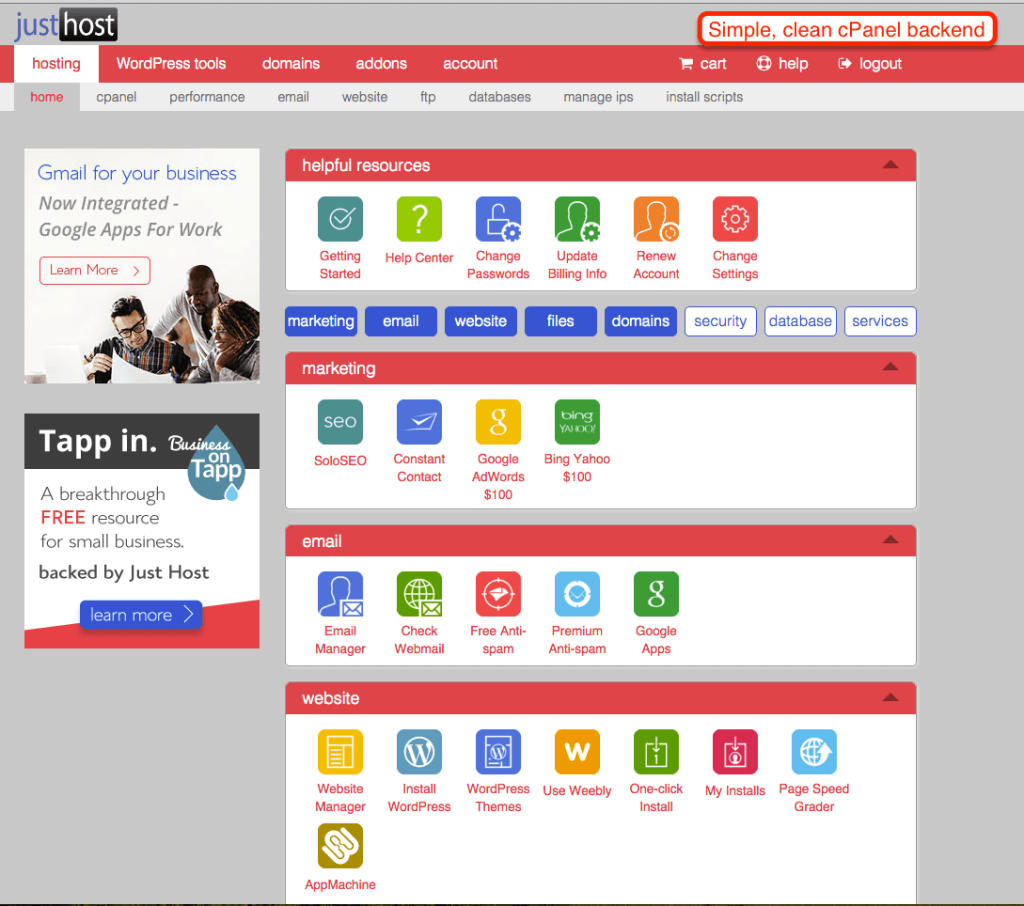Click the Install WordPress icon
Image resolution: width=1024 pixels, height=906 pixels.
click(419, 752)
